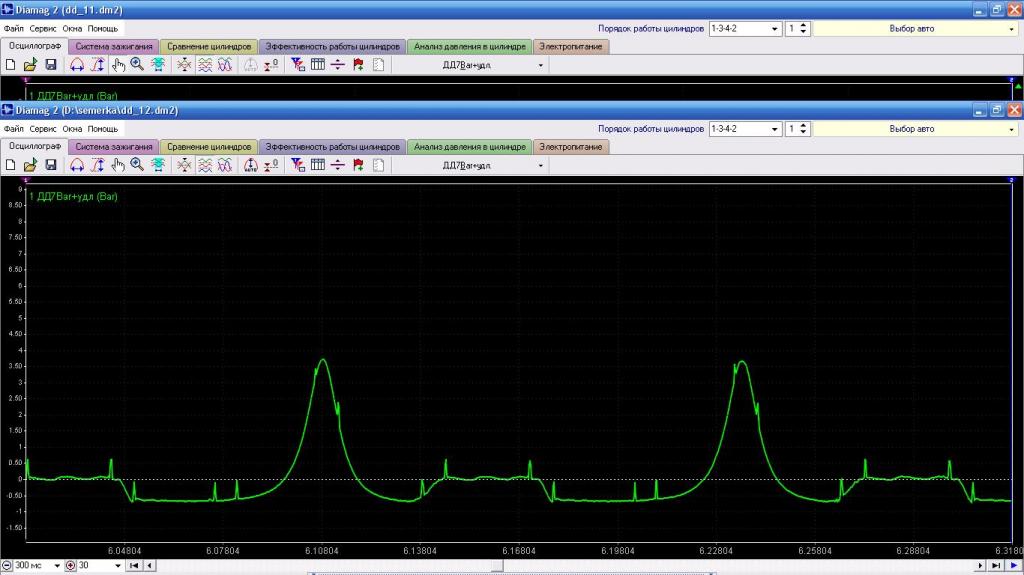Start playback with blue play button

[x=1014, y=566]
